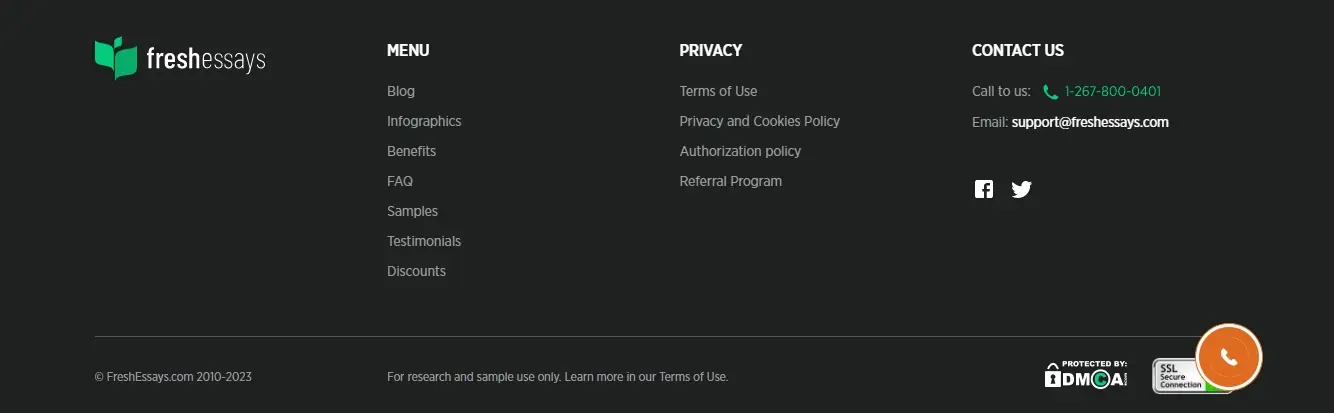Click the DMCA protected badge

tap(1086, 375)
